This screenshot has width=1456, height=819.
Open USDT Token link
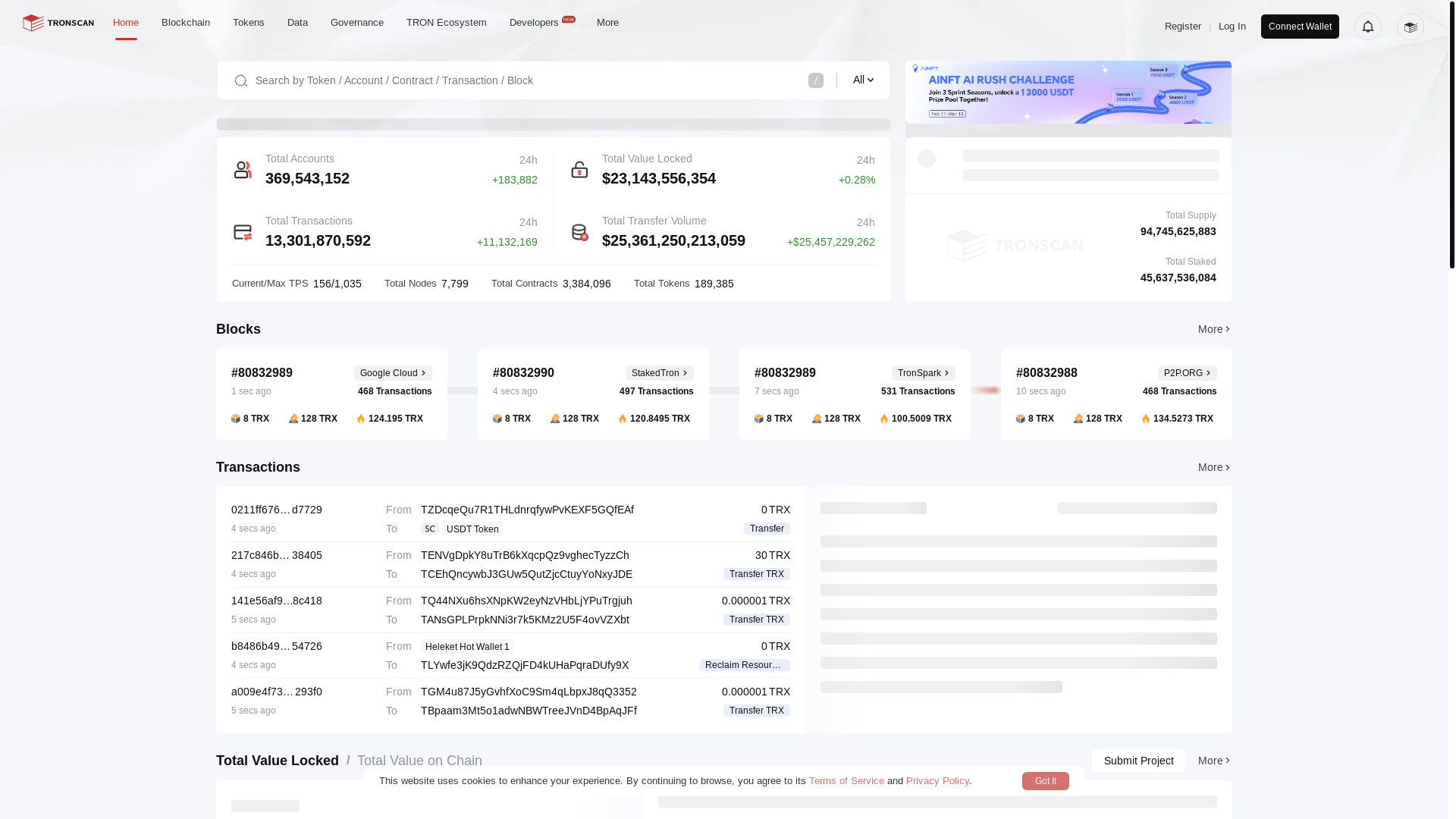click(x=472, y=529)
